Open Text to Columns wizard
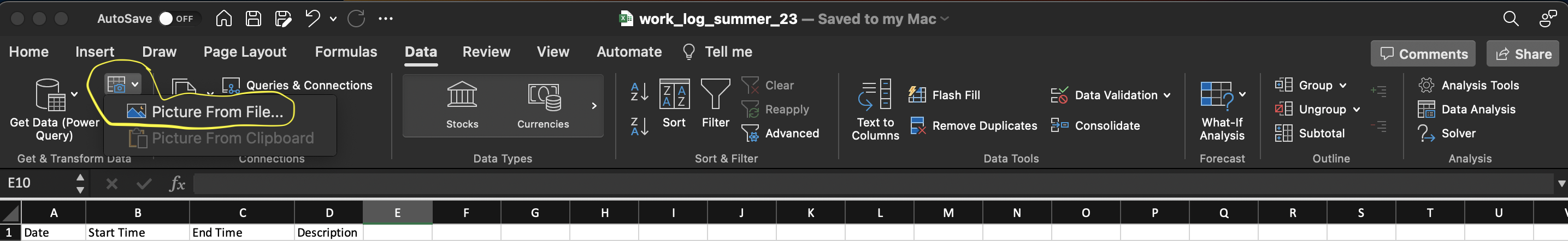 click(x=875, y=110)
